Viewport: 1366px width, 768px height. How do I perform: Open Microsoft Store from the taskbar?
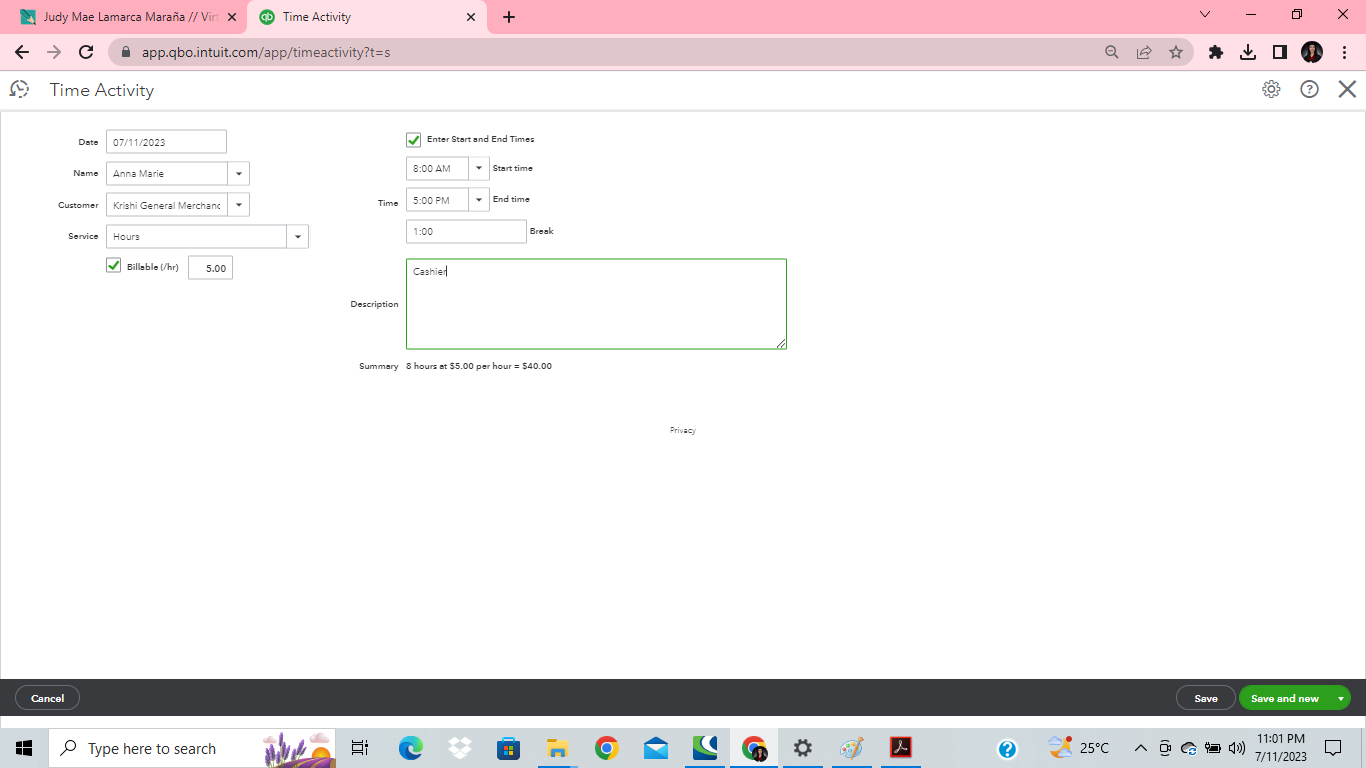[509, 748]
